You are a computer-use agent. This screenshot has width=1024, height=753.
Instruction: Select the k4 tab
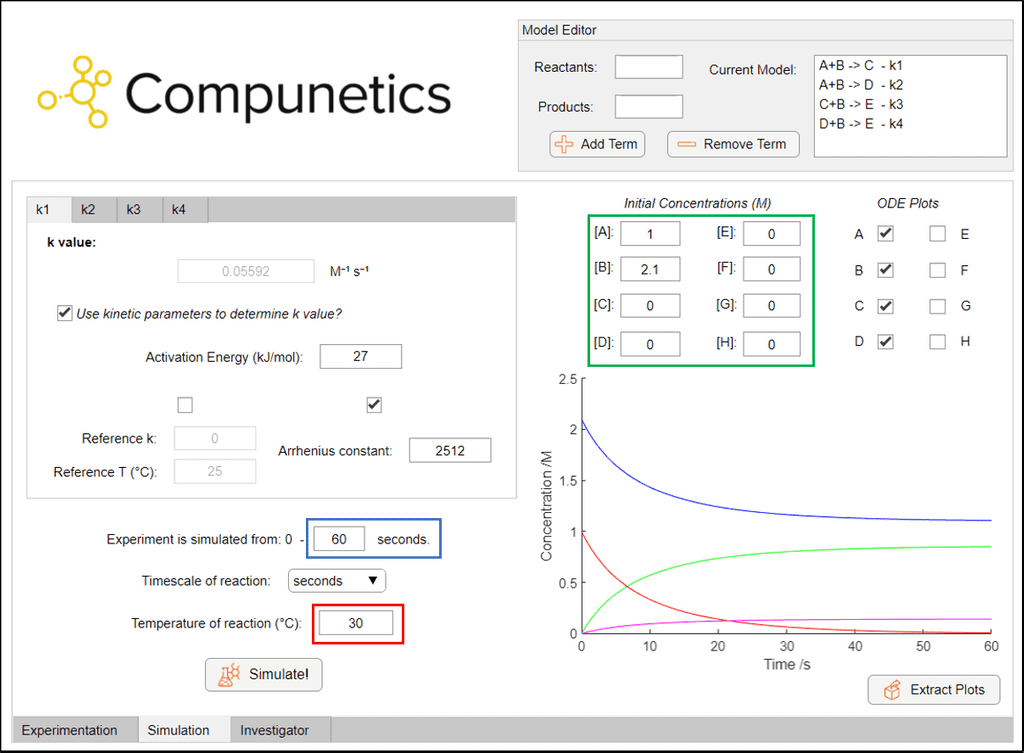pyautogui.click(x=178, y=209)
